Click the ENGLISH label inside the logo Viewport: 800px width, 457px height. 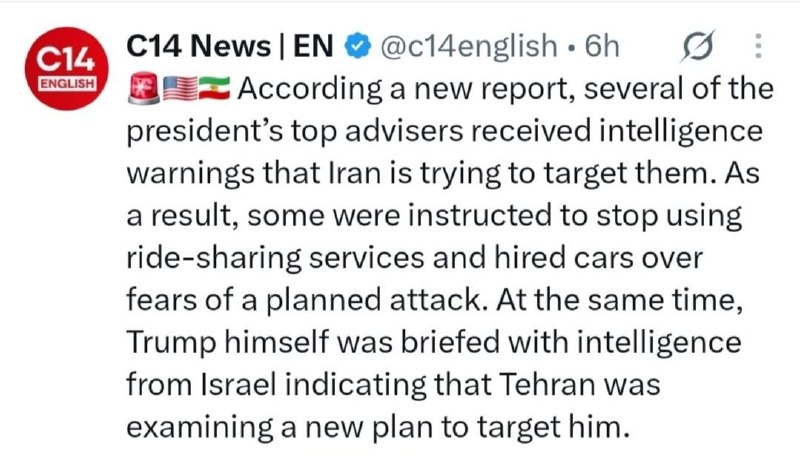(x=67, y=84)
